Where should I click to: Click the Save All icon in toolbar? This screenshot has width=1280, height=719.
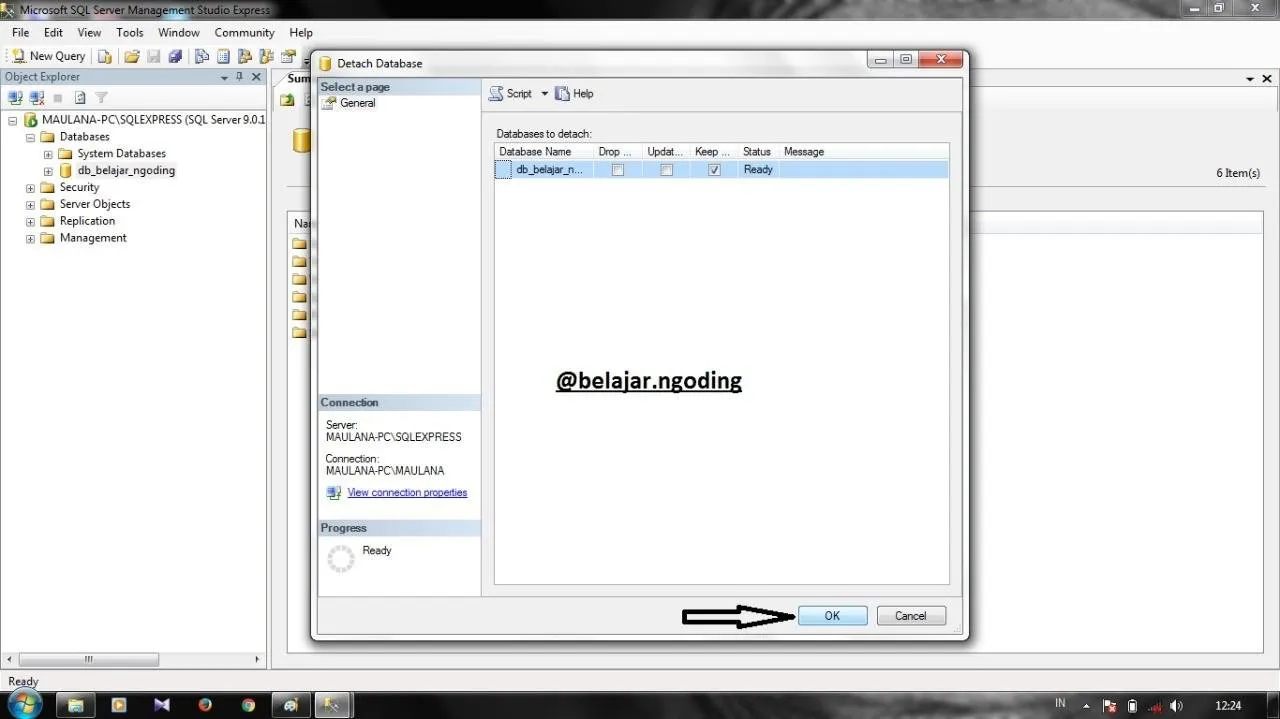176,56
